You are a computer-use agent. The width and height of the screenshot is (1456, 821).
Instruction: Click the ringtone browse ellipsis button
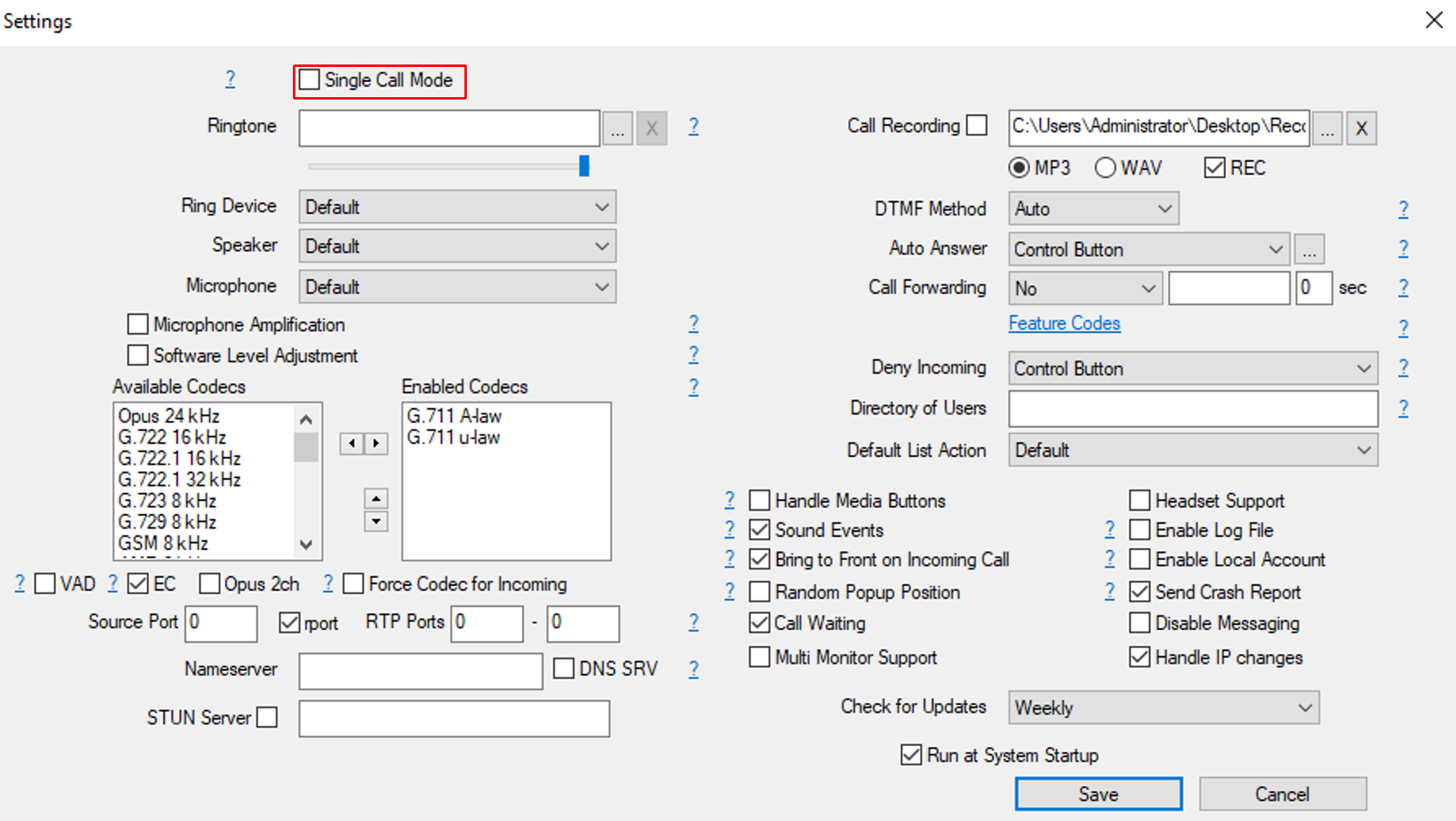point(617,128)
